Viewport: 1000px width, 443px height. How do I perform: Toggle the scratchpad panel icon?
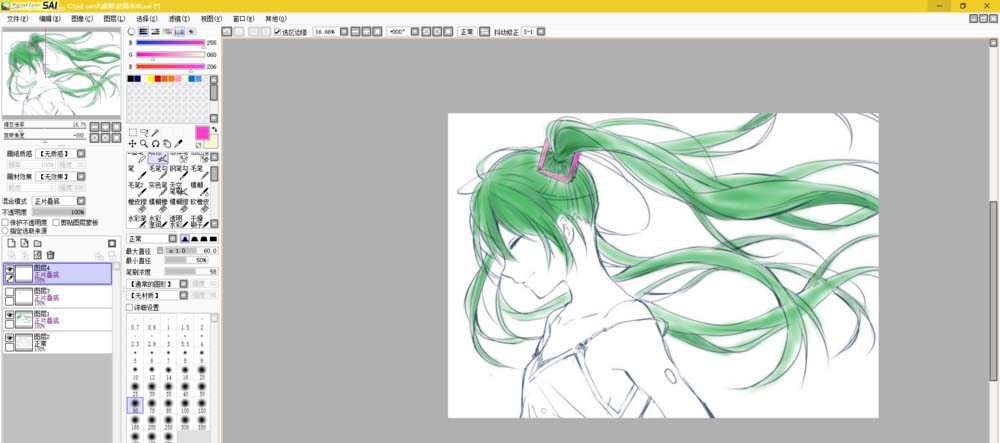(x=191, y=31)
